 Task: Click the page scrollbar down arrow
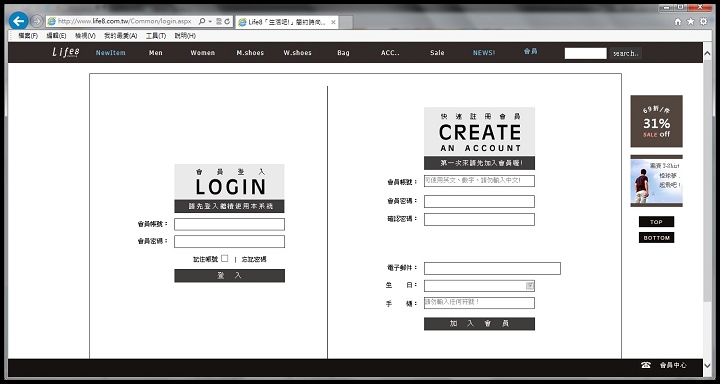pos(707,366)
